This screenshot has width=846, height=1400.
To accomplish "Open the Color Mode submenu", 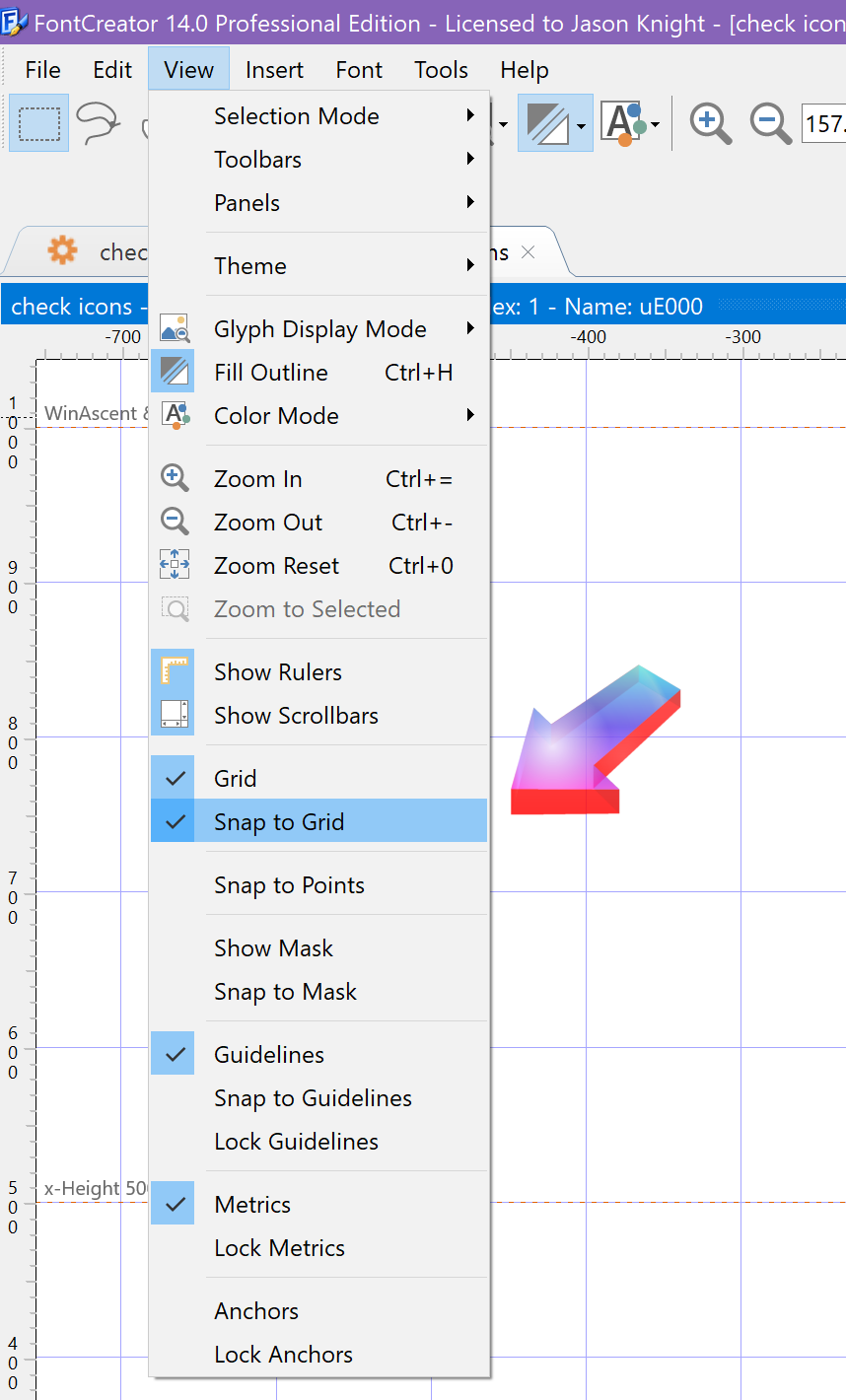I will point(318,416).
